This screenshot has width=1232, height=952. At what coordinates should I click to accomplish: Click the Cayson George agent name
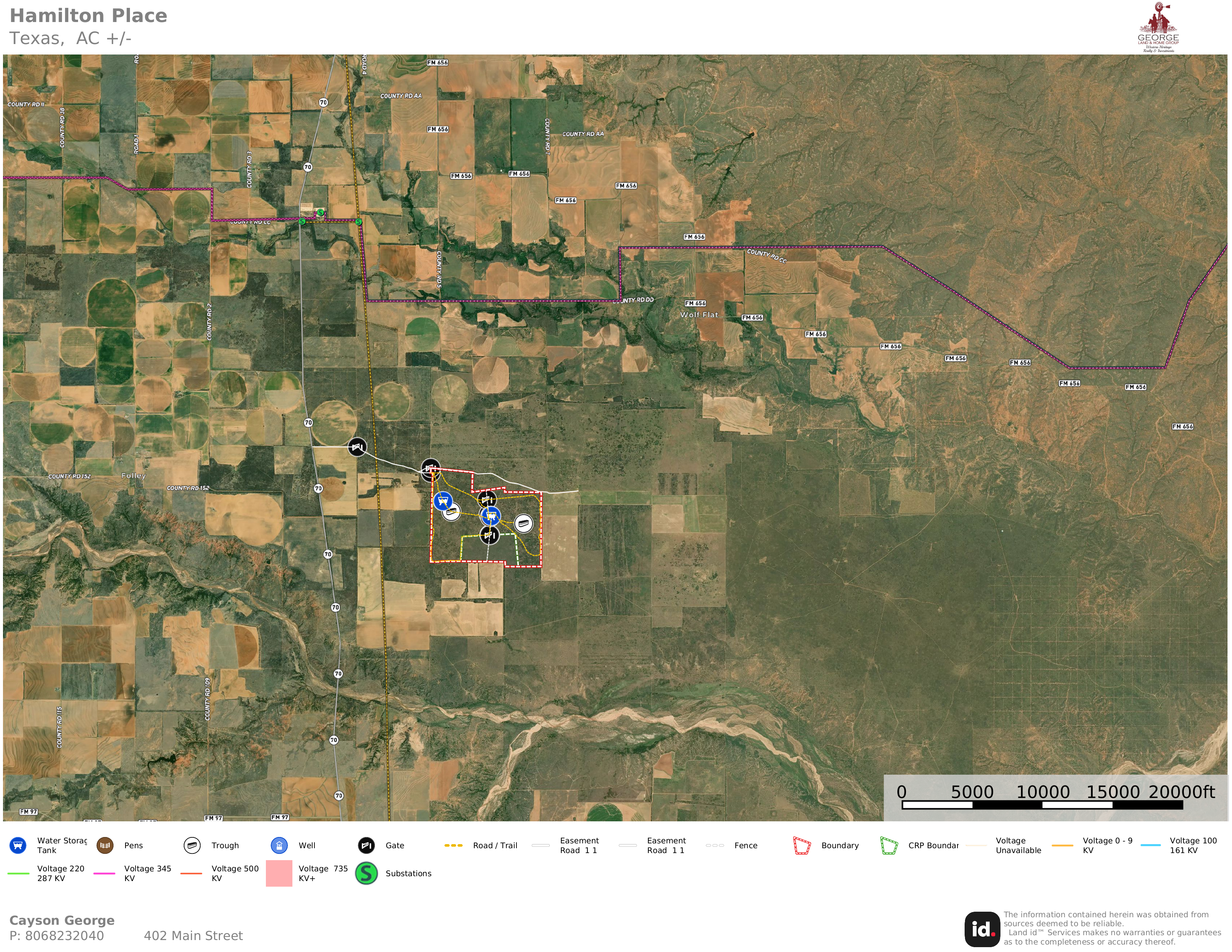point(62,920)
